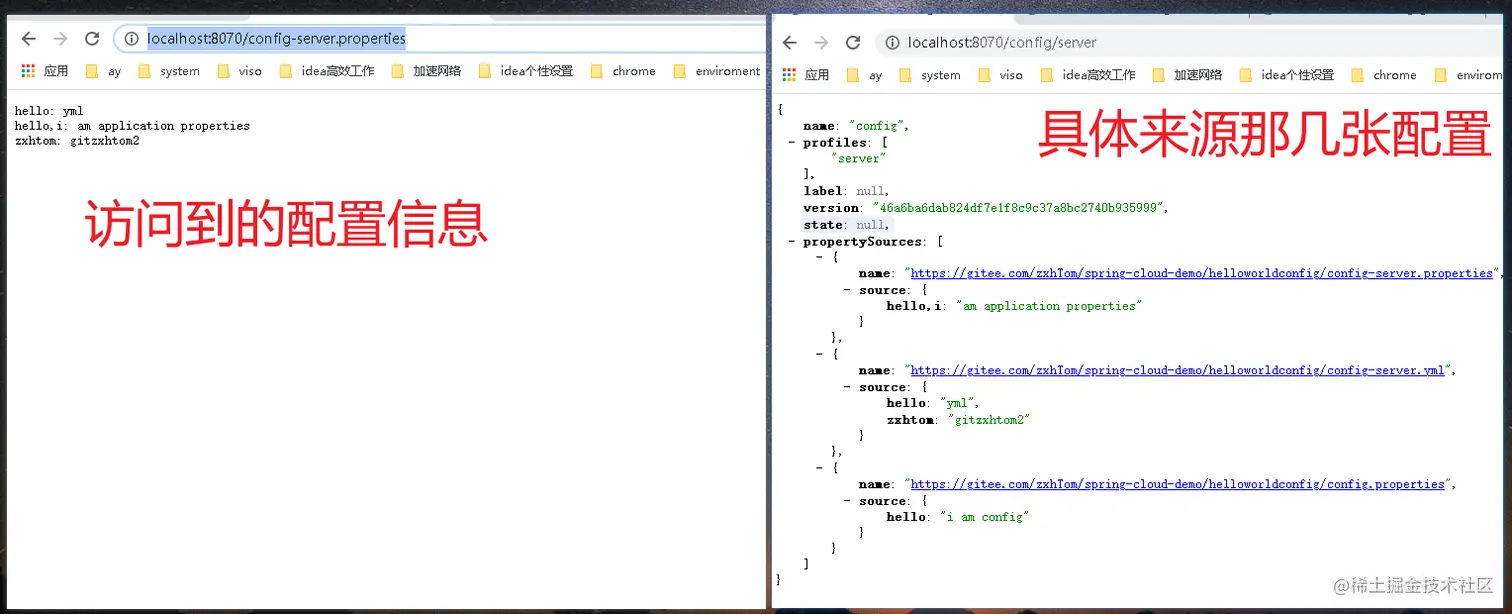Open idea个性设置 bookmark folder in left window
Image resolution: width=1512 pixels, height=614 pixels.
tap(526, 71)
